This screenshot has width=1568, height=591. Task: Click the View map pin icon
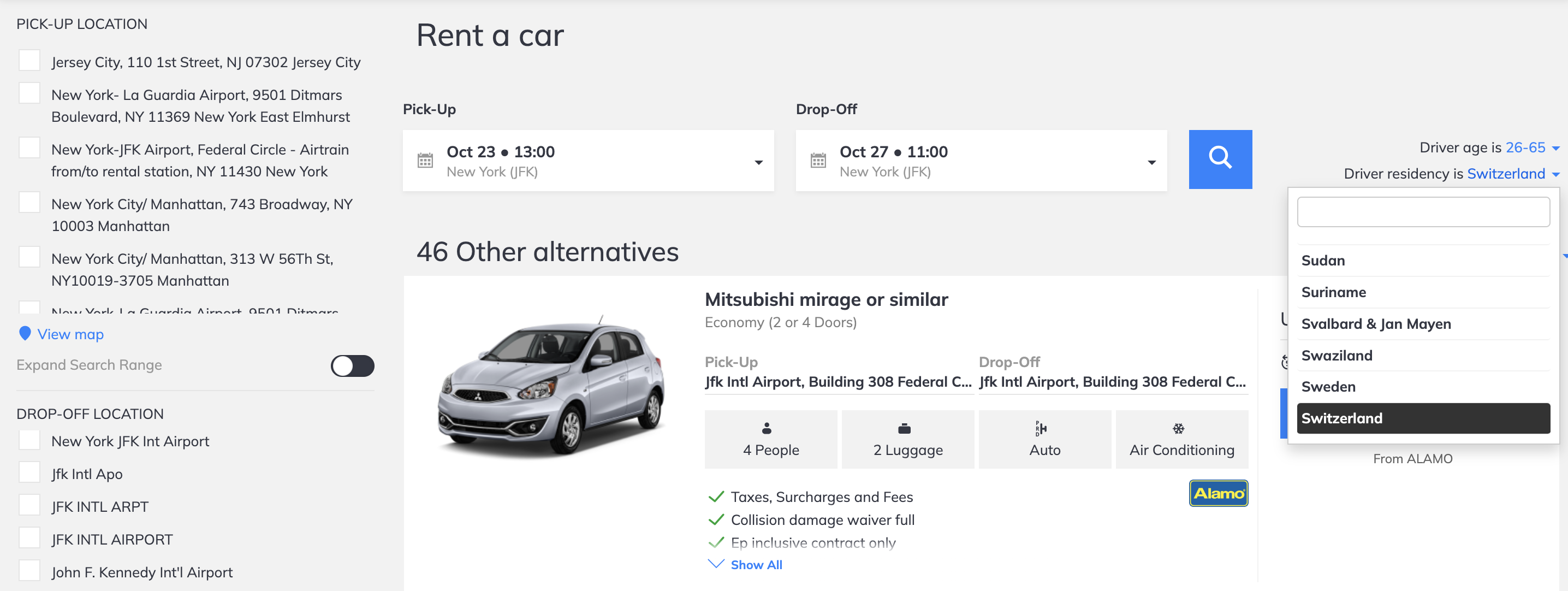pos(25,333)
